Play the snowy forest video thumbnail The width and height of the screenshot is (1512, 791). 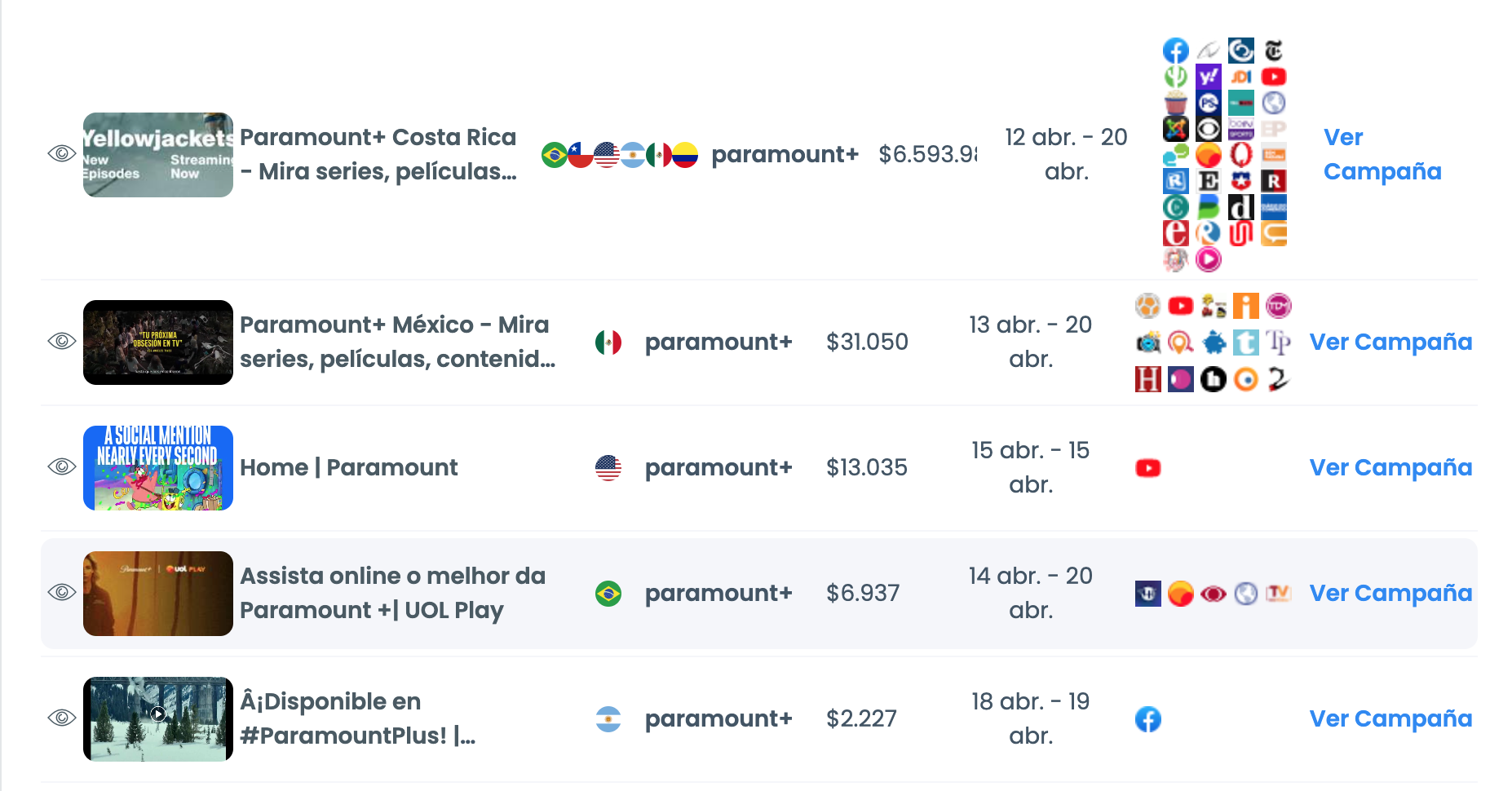[158, 714]
